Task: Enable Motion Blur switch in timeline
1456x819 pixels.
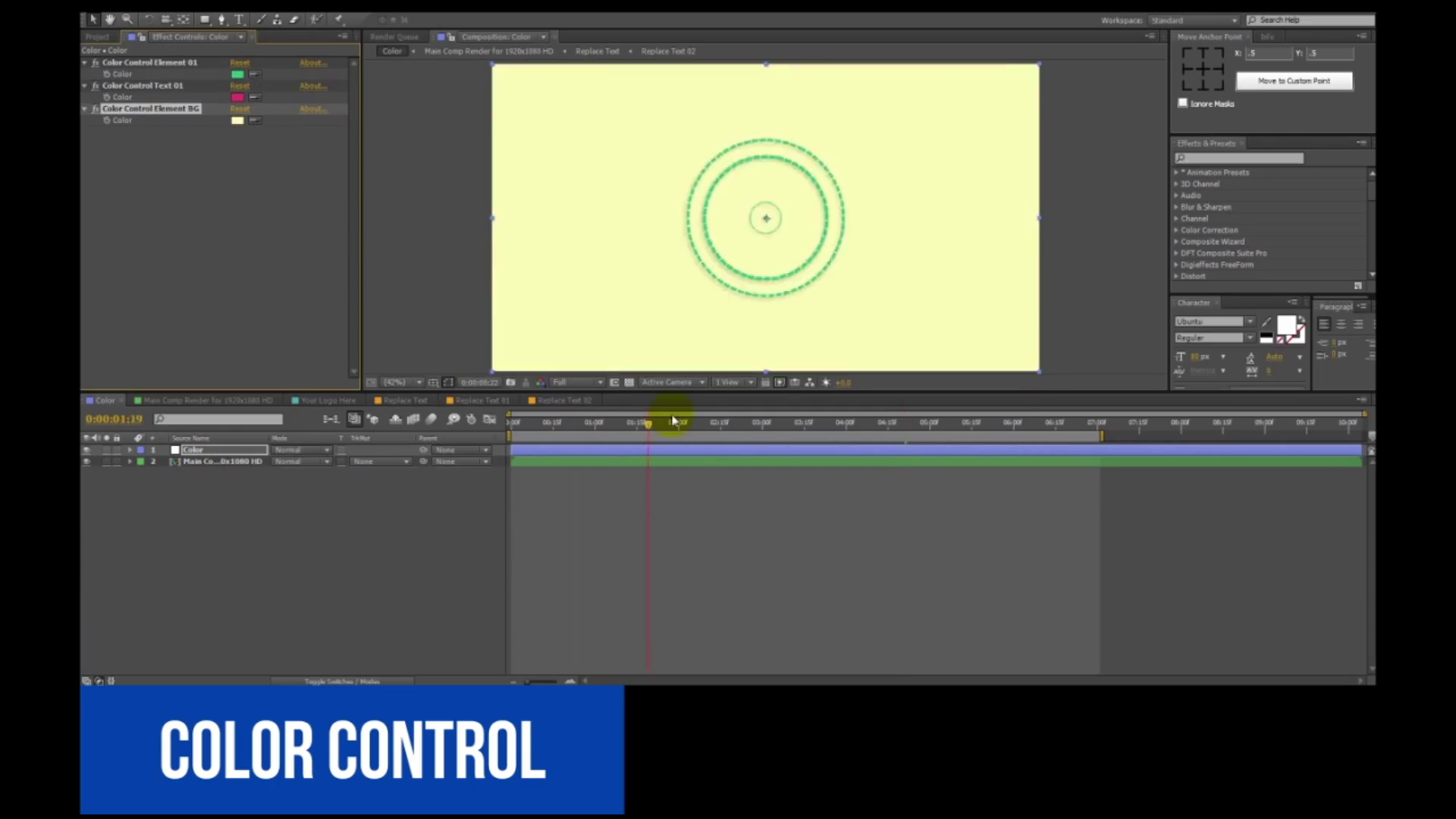Action: (x=431, y=419)
